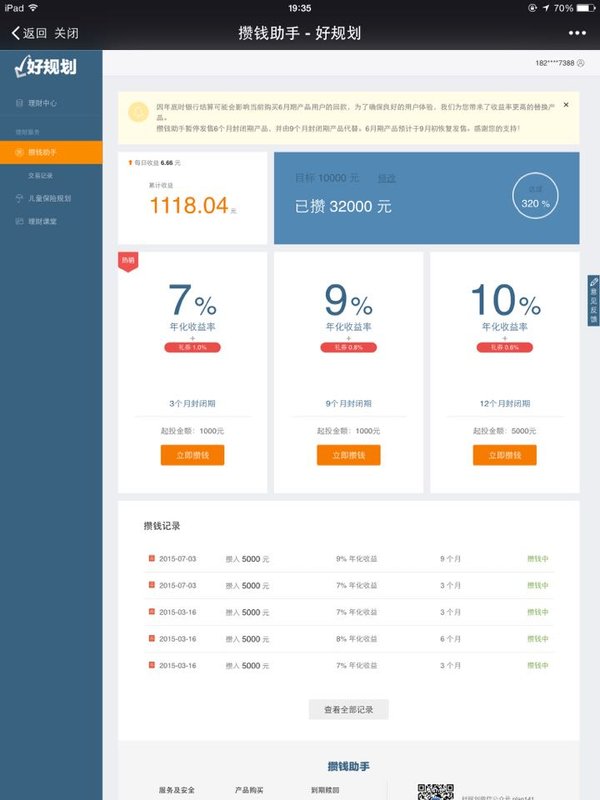This screenshot has width=600, height=800.
Task: Click 产品购买 in the footer
Action: point(249,790)
